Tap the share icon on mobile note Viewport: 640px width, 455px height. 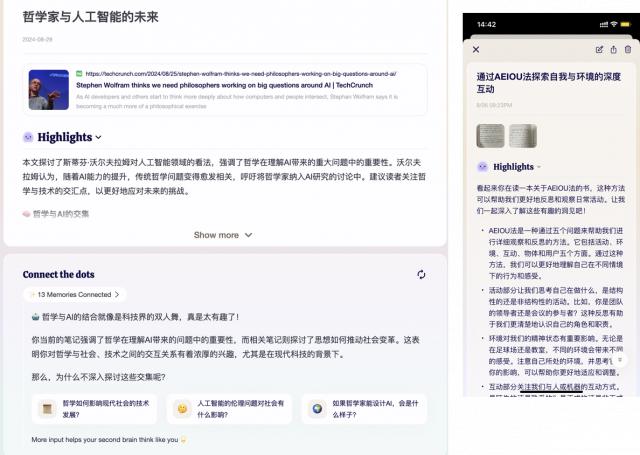point(613,49)
